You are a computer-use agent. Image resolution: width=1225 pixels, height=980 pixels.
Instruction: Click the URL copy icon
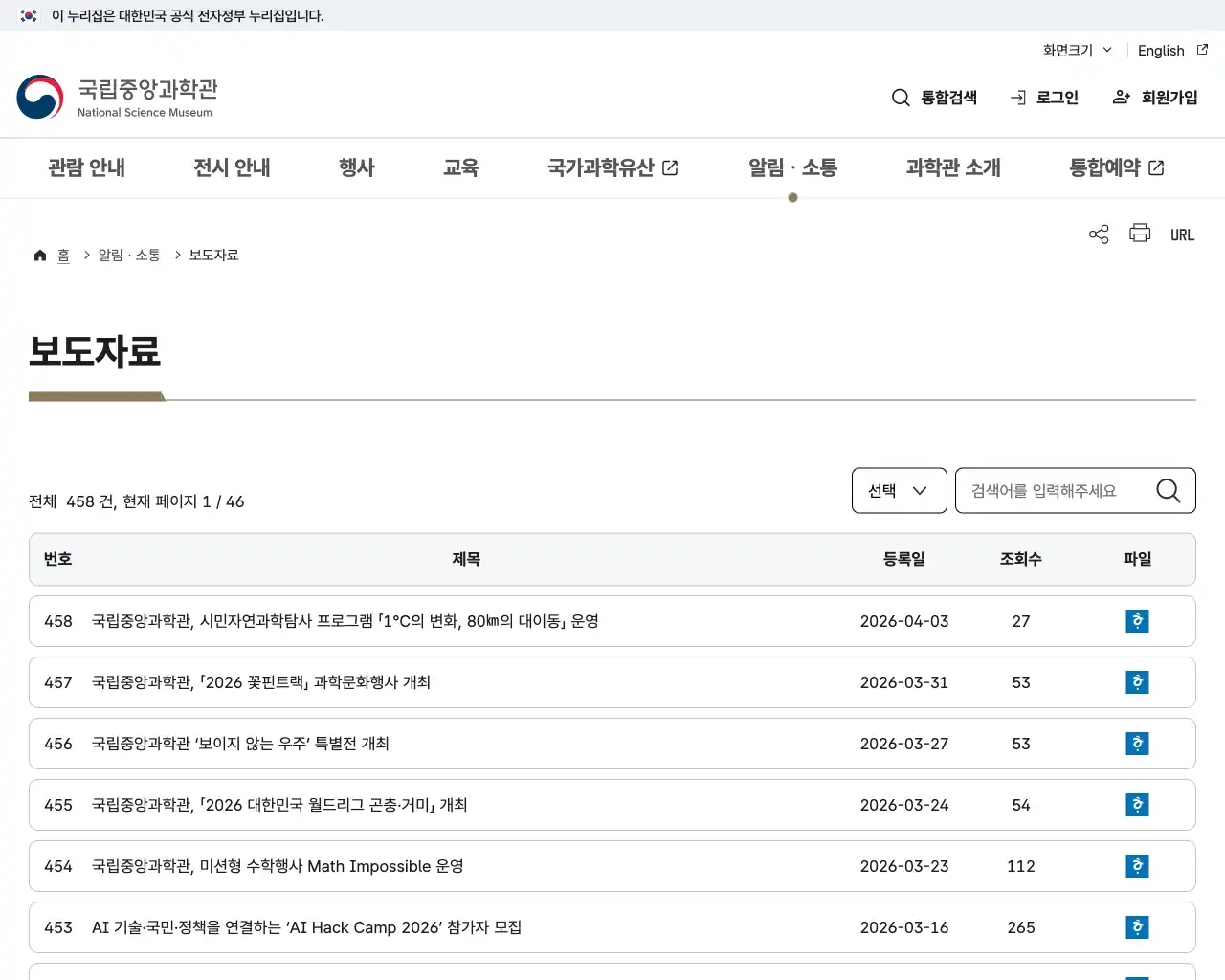pyautogui.click(x=1182, y=234)
